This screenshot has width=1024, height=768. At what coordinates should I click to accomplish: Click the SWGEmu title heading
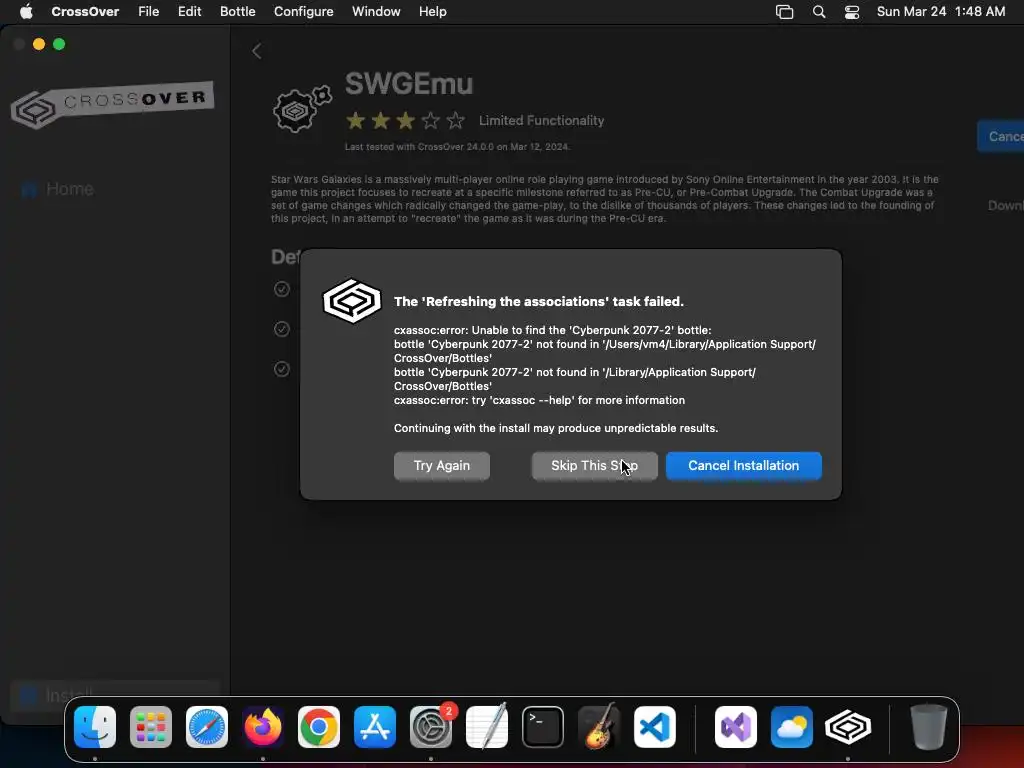pos(409,84)
